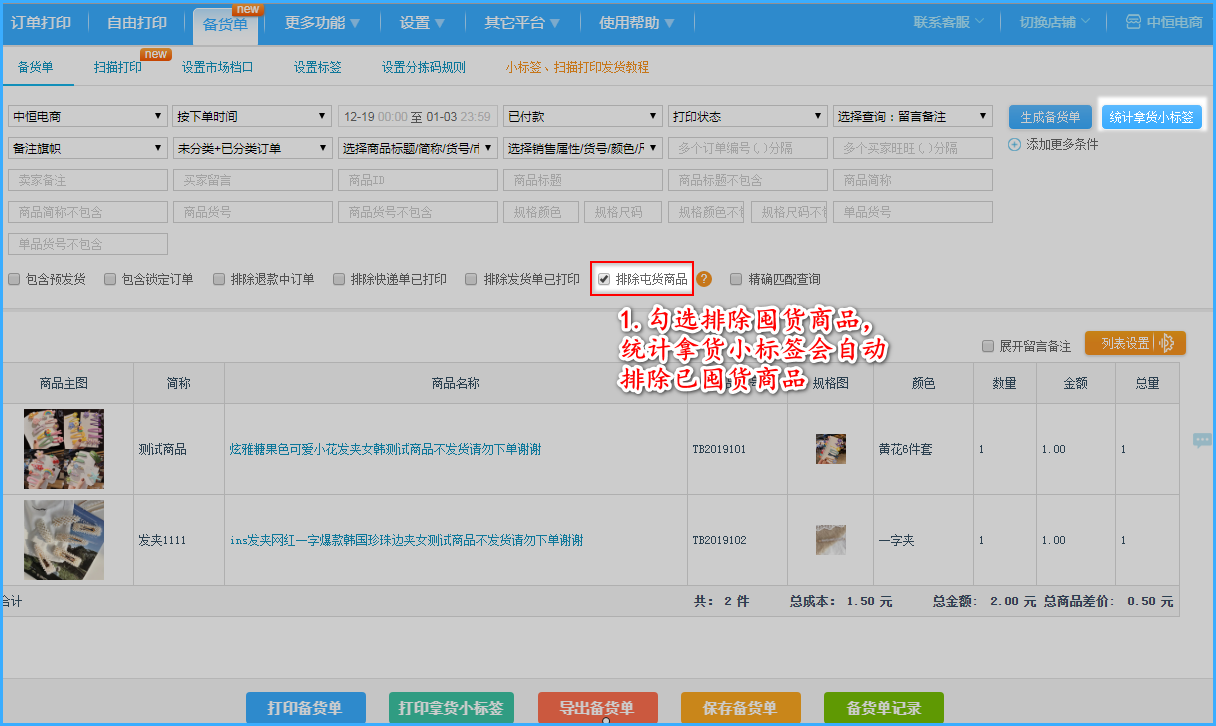Enable the 精确匹配查询 checkbox
1216x726 pixels.
coord(736,279)
